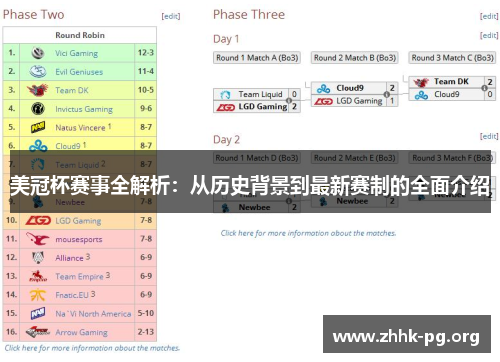Click the Arrow Gaming logo
Viewport: 500px width, 362px height.
pyautogui.click(x=38, y=332)
